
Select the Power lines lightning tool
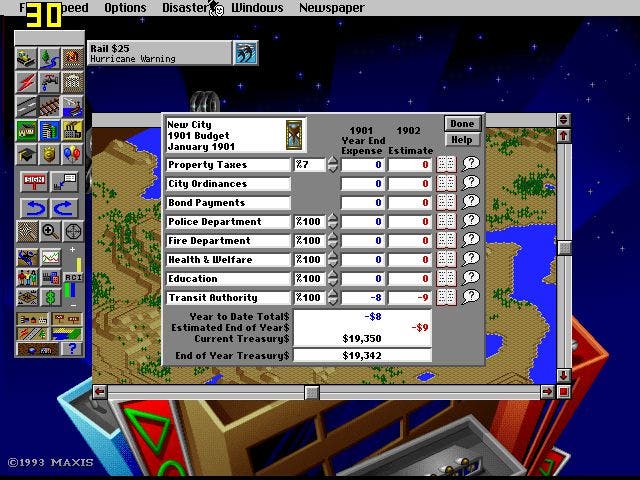point(27,82)
